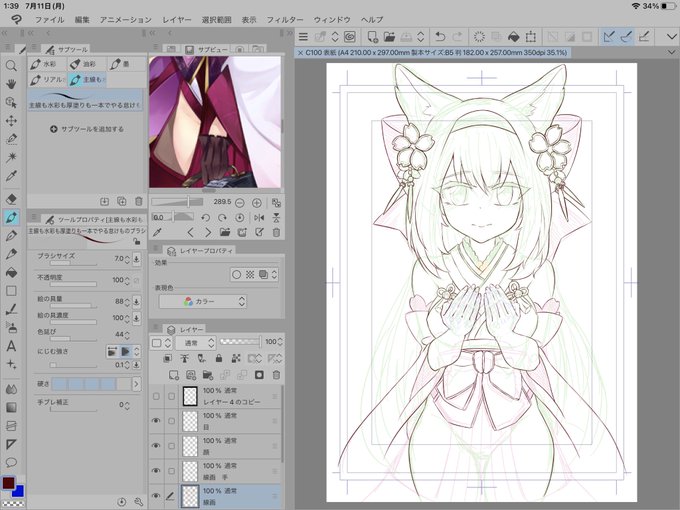Image resolution: width=680 pixels, height=510 pixels.
Task: Toggle visibility of layer 線画 手
Action: 156,471
